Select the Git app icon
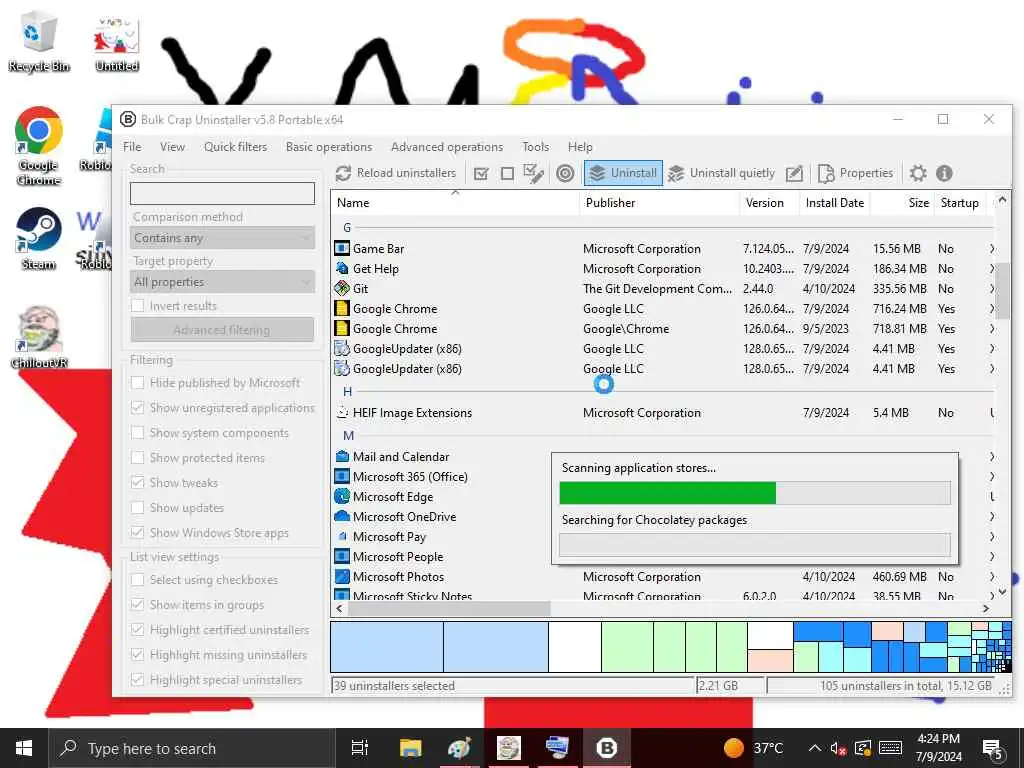 pos(342,288)
